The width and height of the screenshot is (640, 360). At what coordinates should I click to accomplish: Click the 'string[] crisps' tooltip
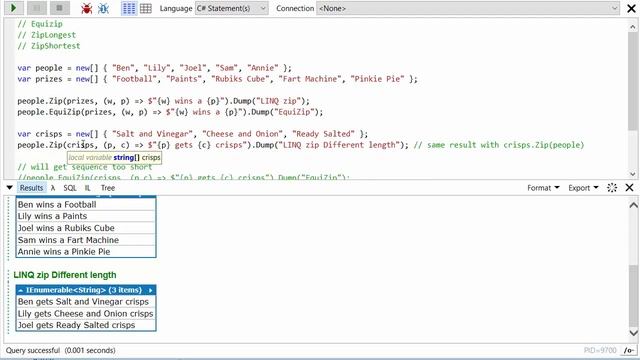point(114,158)
